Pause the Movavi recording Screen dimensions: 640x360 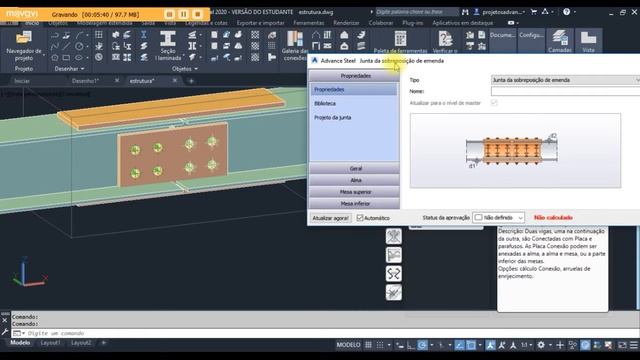coord(184,14)
